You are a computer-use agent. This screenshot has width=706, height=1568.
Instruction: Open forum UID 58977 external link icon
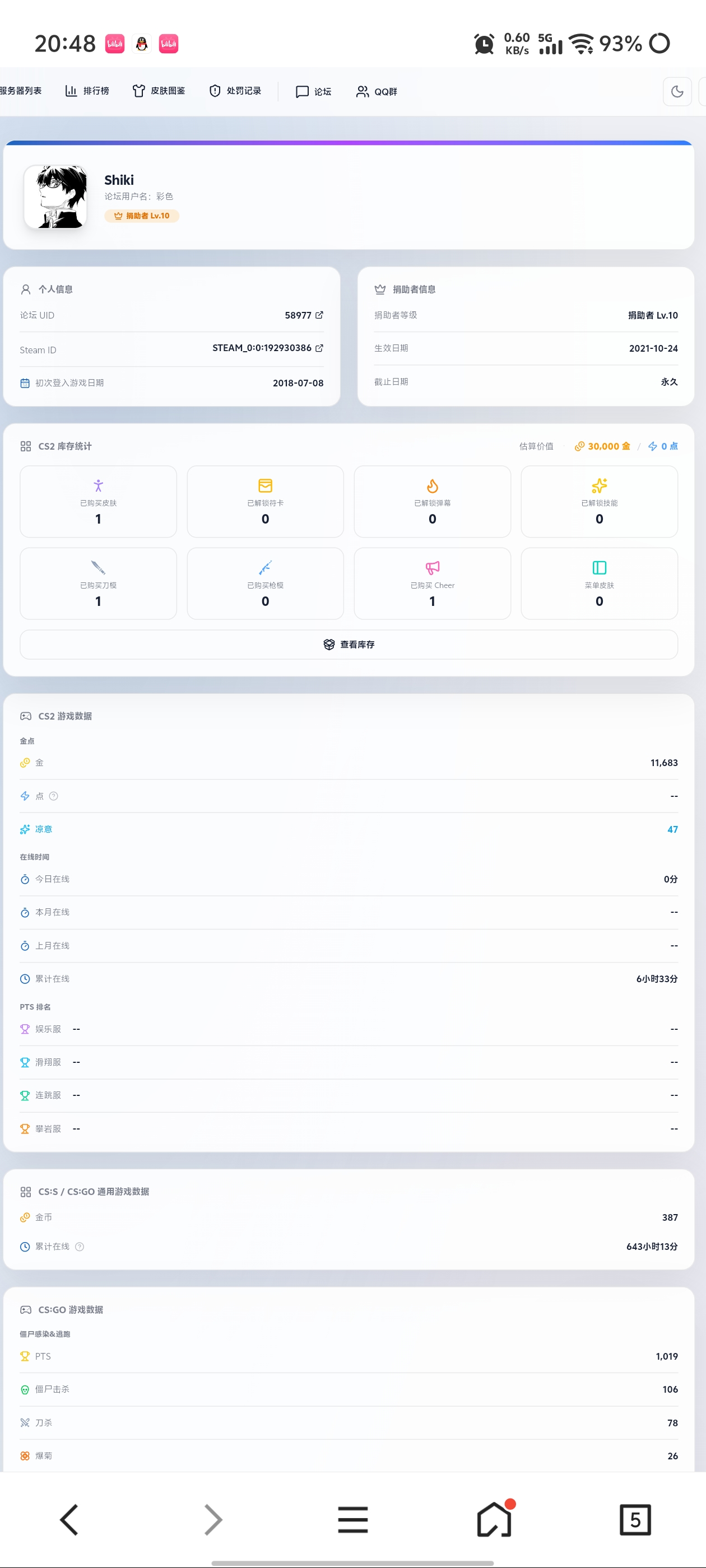319,315
